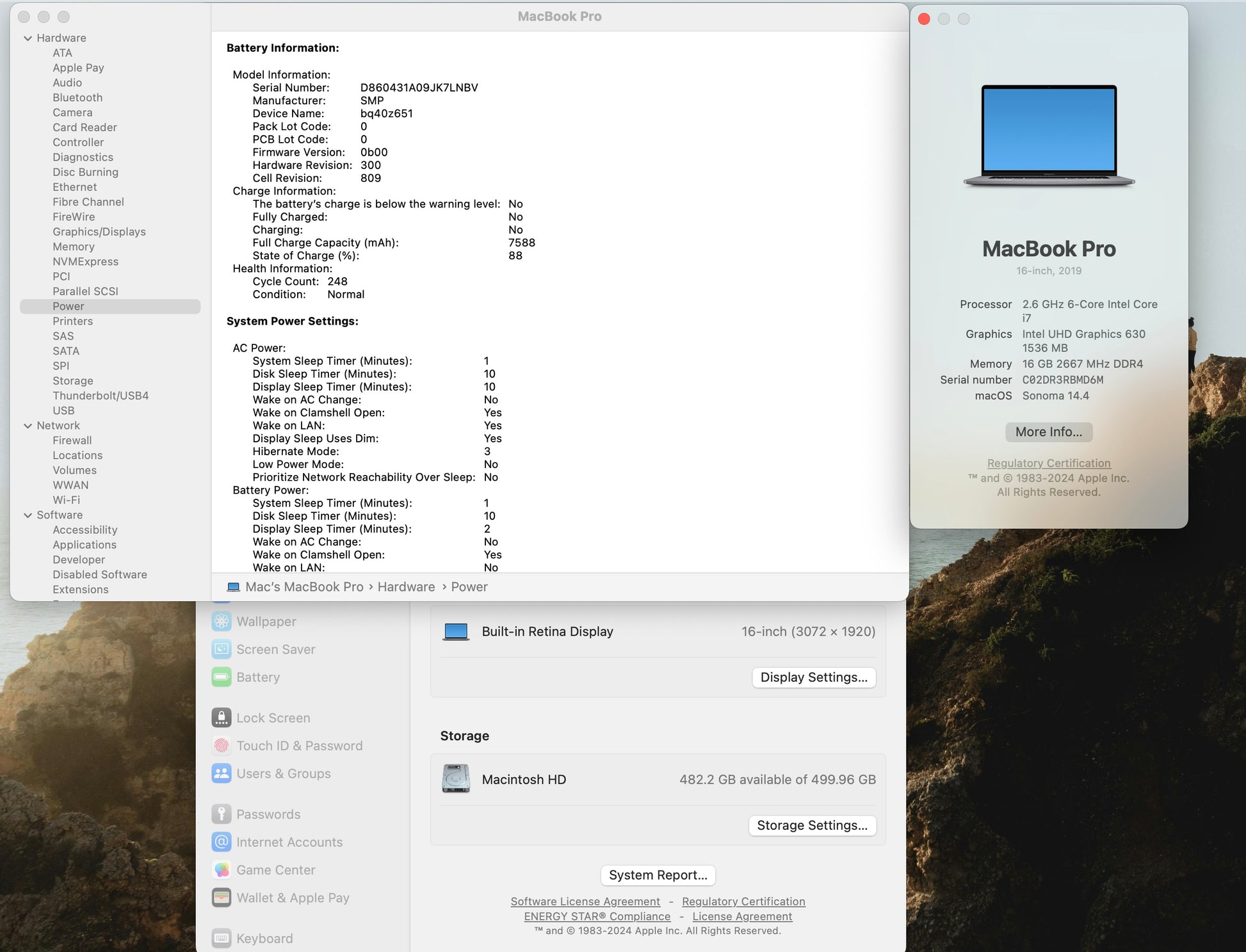Image resolution: width=1246 pixels, height=952 pixels.
Task: Click the System Report... button
Action: click(x=658, y=875)
